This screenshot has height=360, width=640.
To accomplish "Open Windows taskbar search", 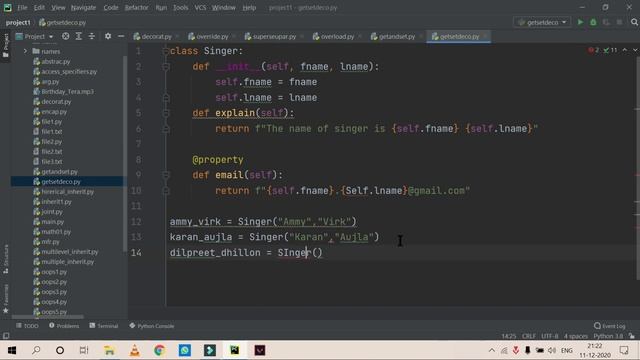I will (x=36, y=350).
